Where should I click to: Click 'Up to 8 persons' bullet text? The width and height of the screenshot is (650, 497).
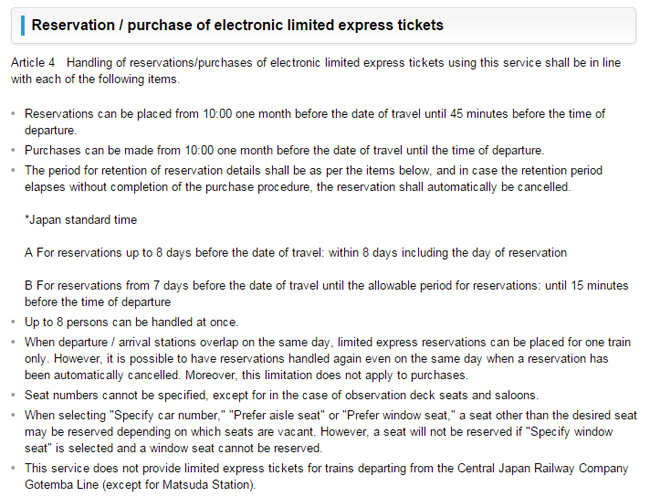(131, 322)
